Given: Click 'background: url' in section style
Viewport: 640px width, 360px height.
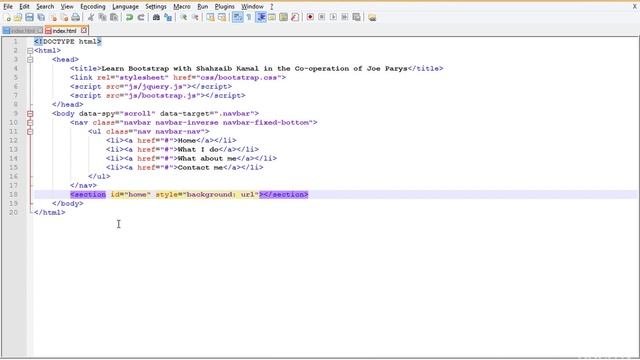Looking at the screenshot, I should tap(220, 194).
